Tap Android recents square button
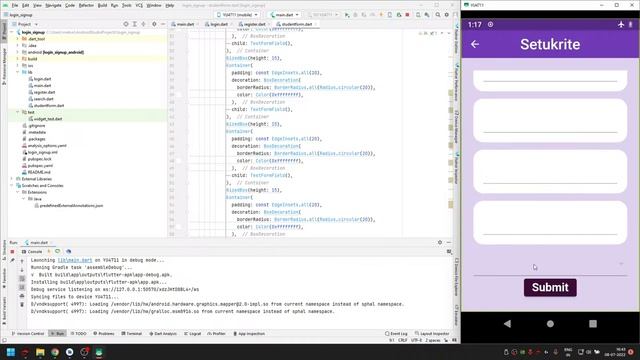 click(x=593, y=324)
